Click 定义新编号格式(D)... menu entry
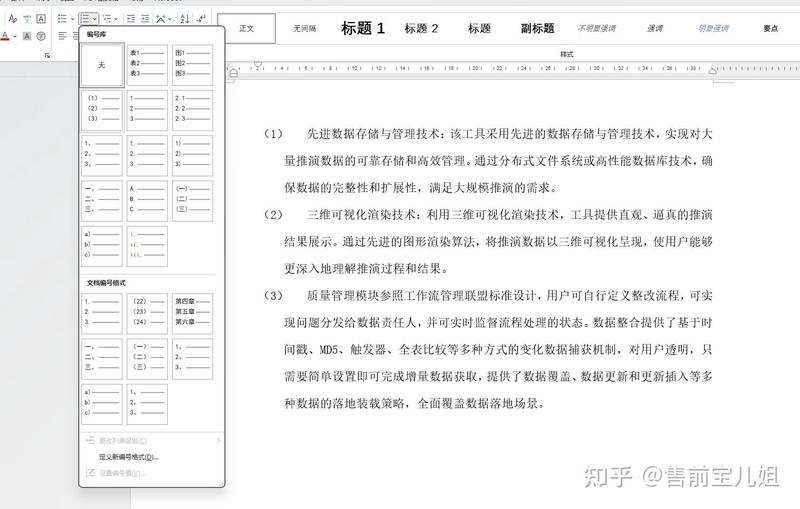This screenshot has height=509, width=800. 152,457
